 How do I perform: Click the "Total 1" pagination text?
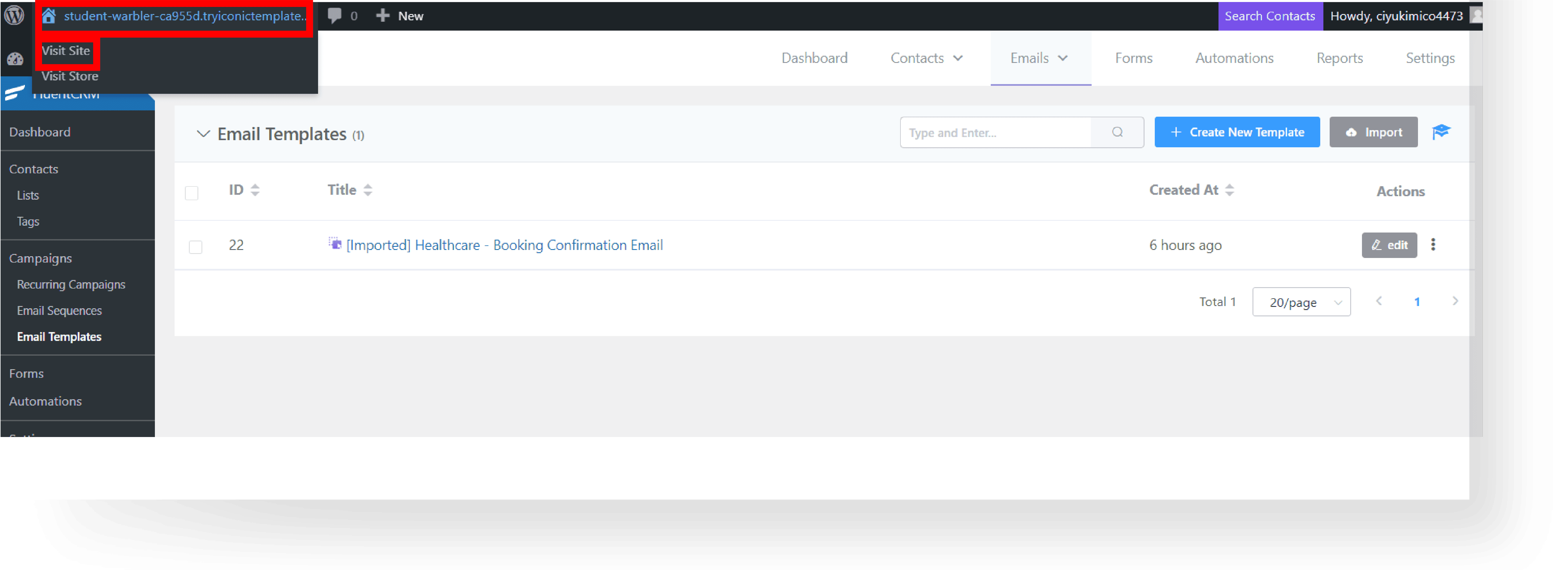click(1217, 301)
